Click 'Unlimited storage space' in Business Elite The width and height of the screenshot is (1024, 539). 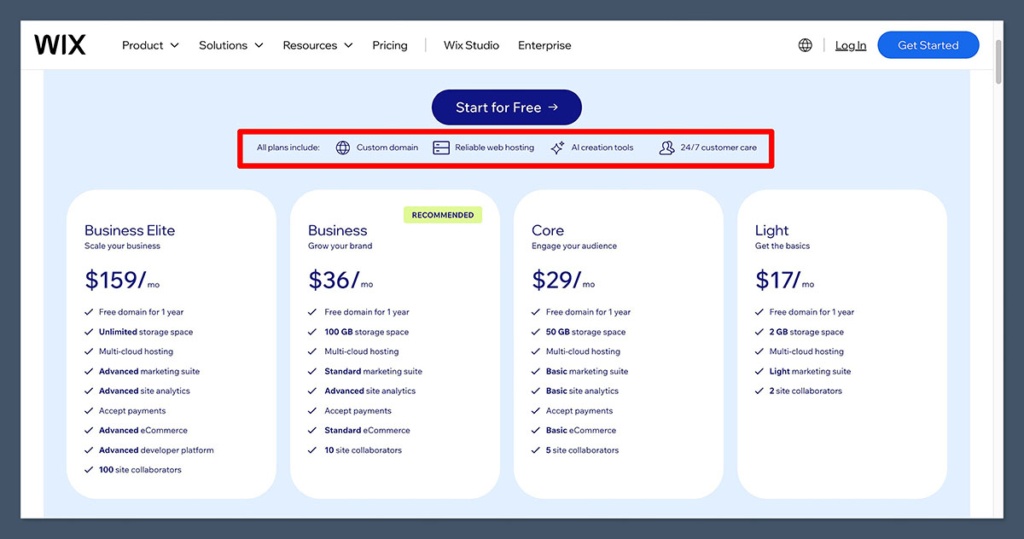146,332
